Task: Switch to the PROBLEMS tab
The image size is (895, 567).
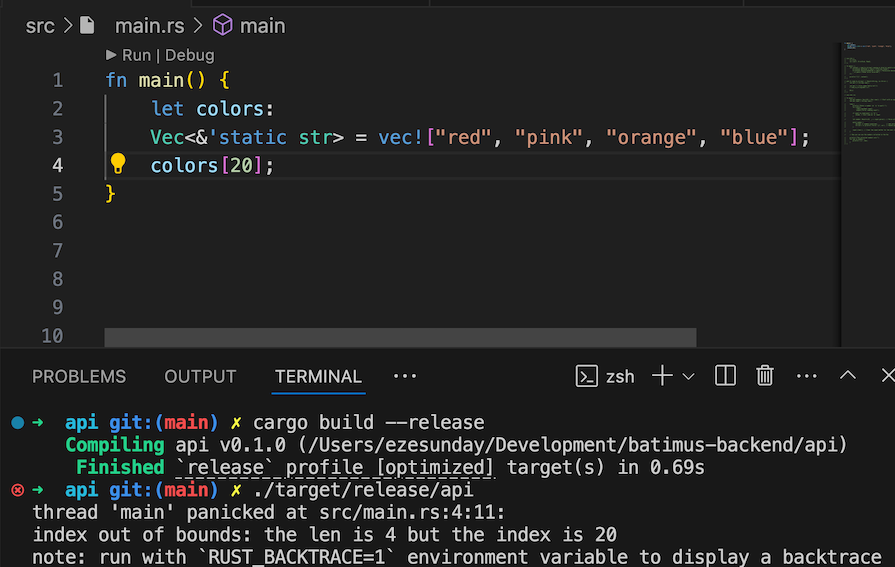Action: pos(79,377)
